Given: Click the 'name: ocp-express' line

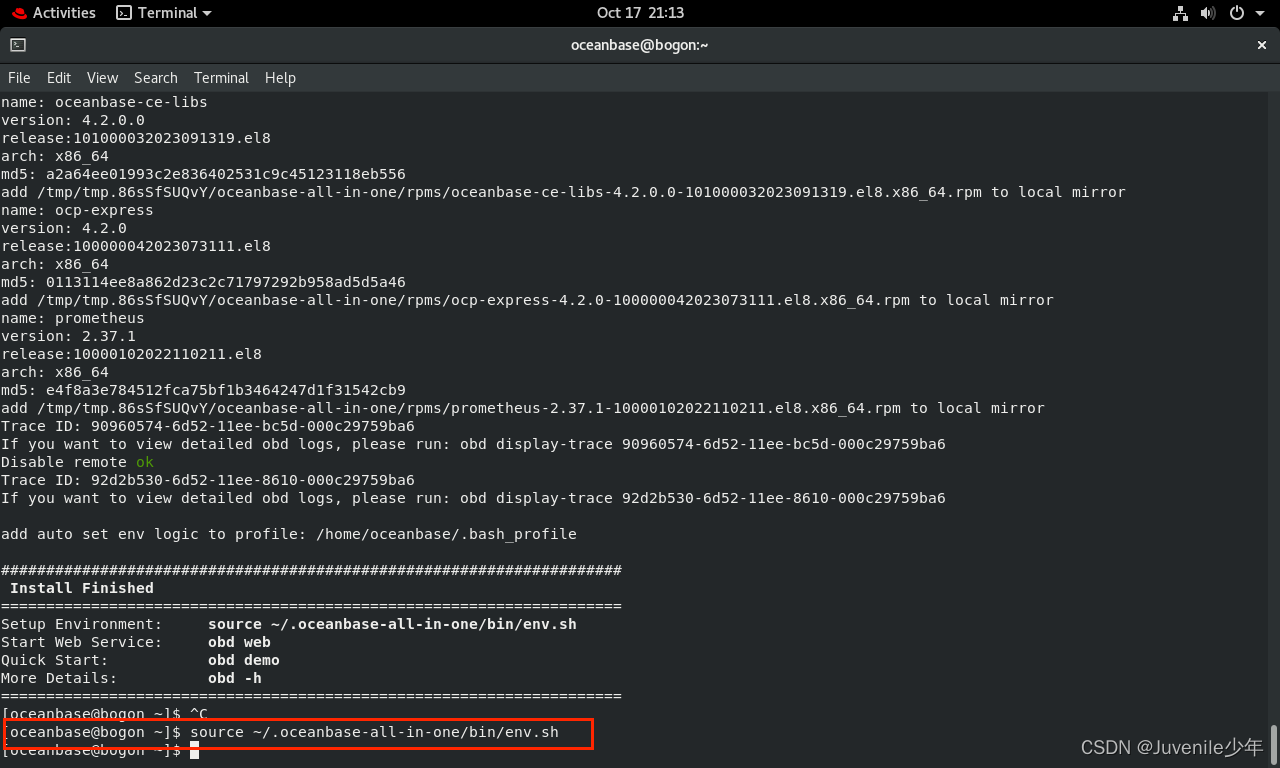Looking at the screenshot, I should click(77, 210).
